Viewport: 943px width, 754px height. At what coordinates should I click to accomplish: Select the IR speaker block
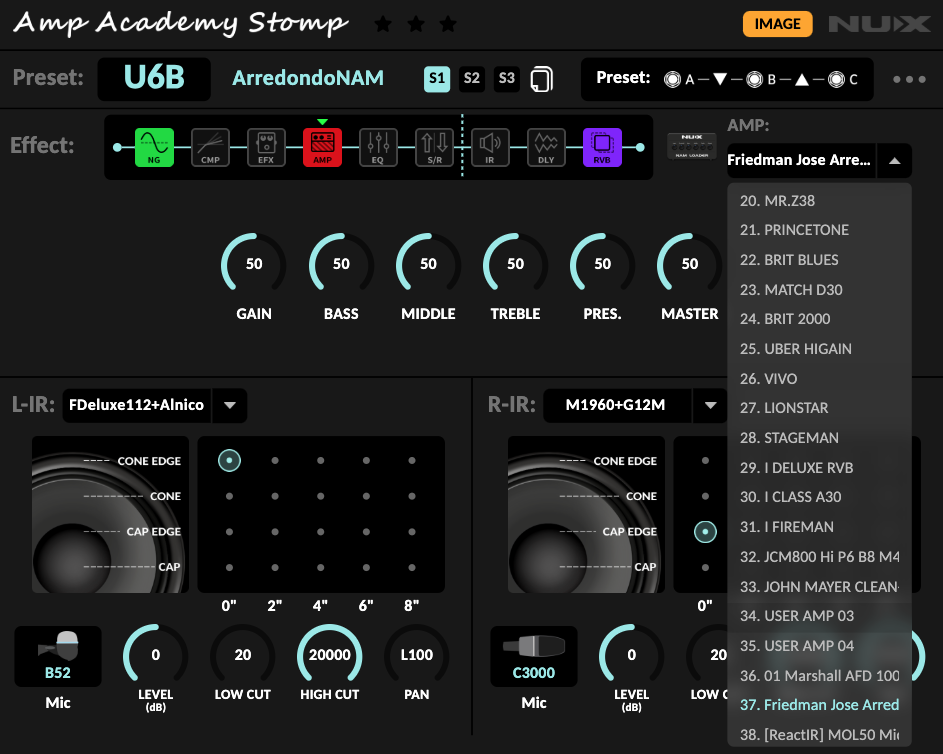point(490,147)
